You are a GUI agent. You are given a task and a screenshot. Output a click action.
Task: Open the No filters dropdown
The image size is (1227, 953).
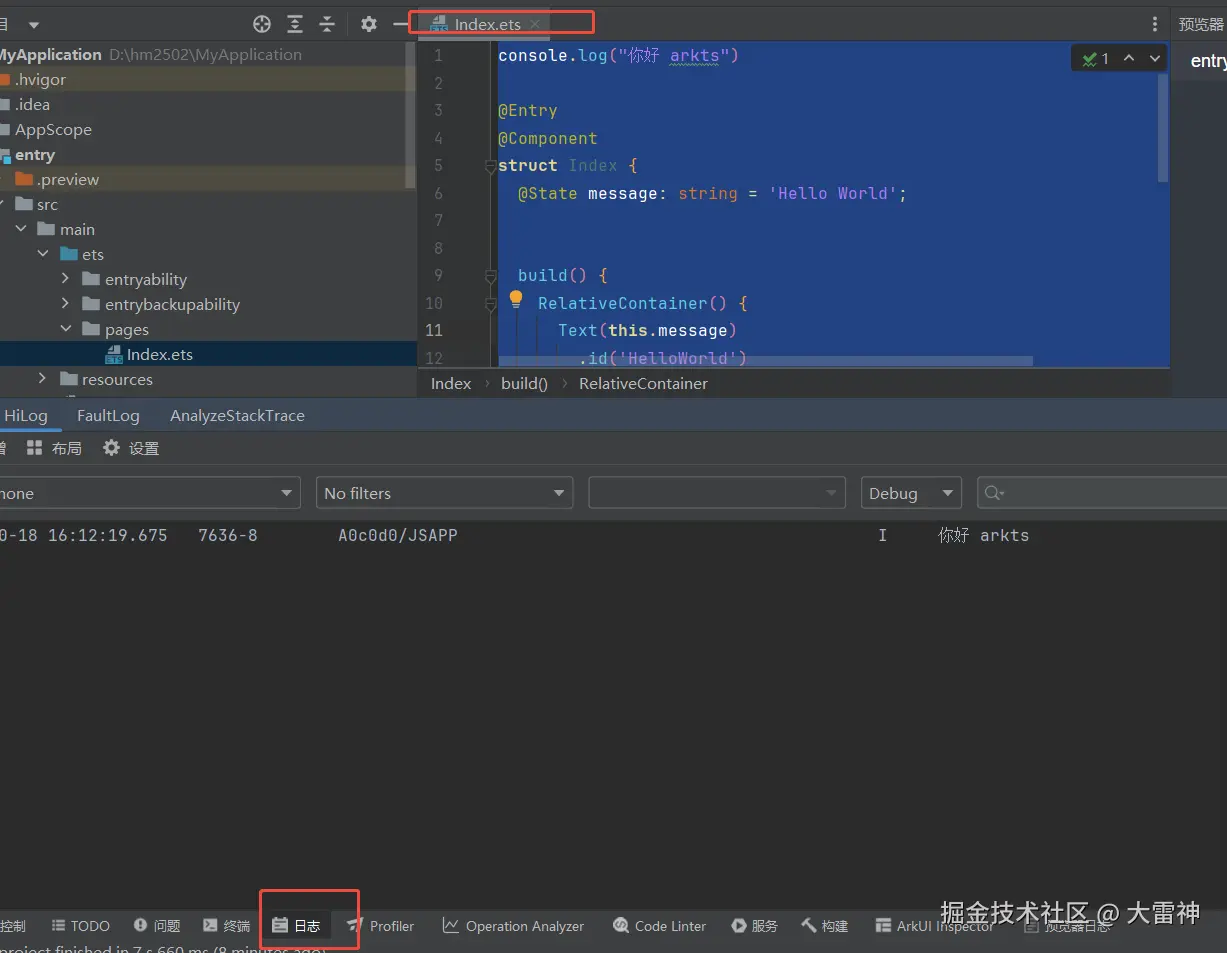click(x=444, y=493)
